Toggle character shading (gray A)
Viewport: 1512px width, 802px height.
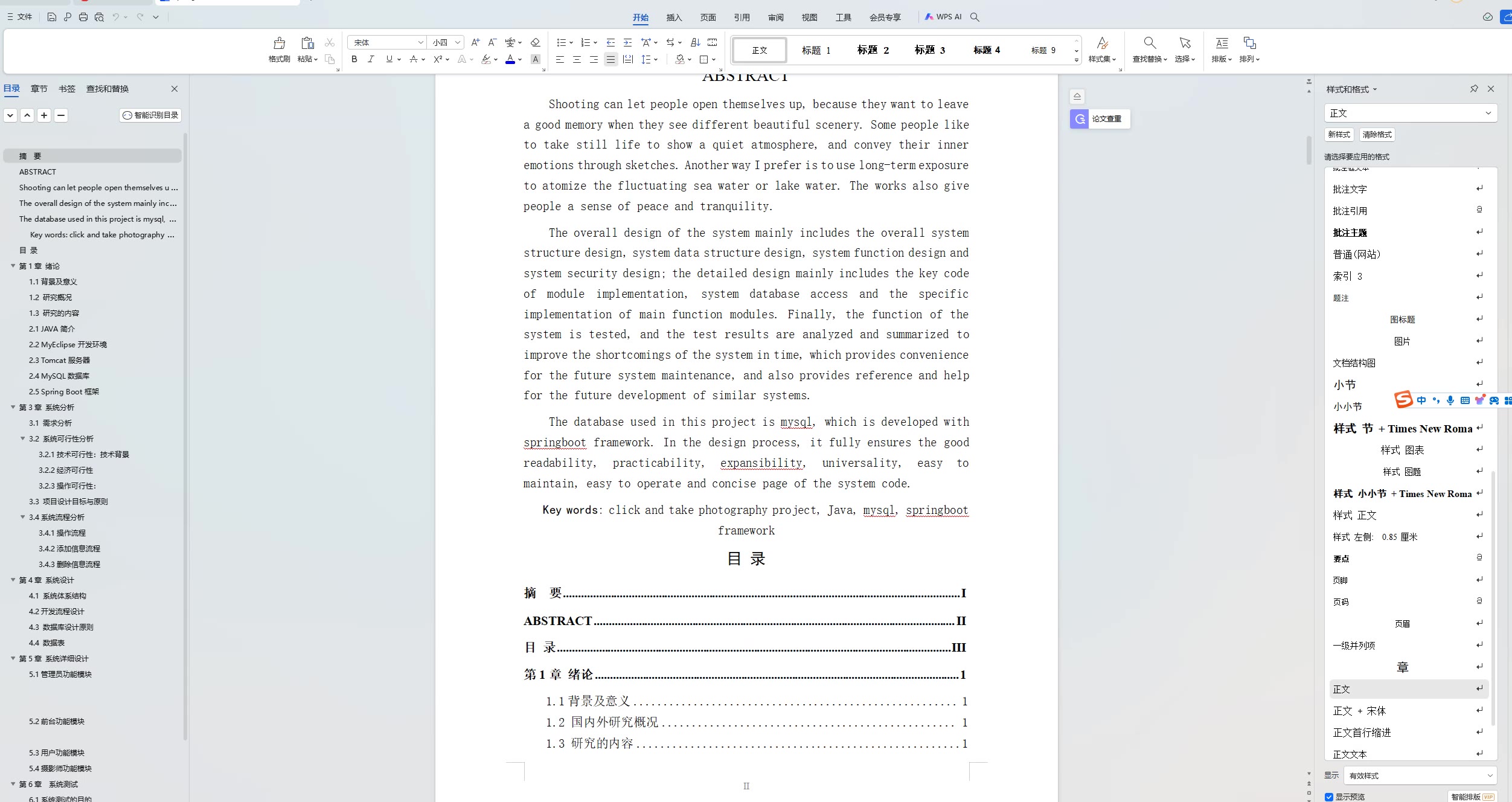coord(535,59)
